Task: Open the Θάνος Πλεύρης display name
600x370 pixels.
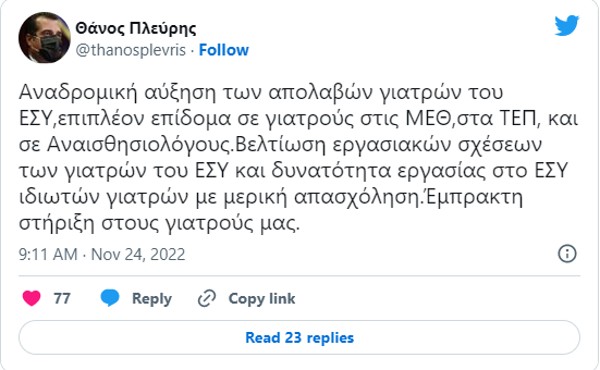Action: 135,28
